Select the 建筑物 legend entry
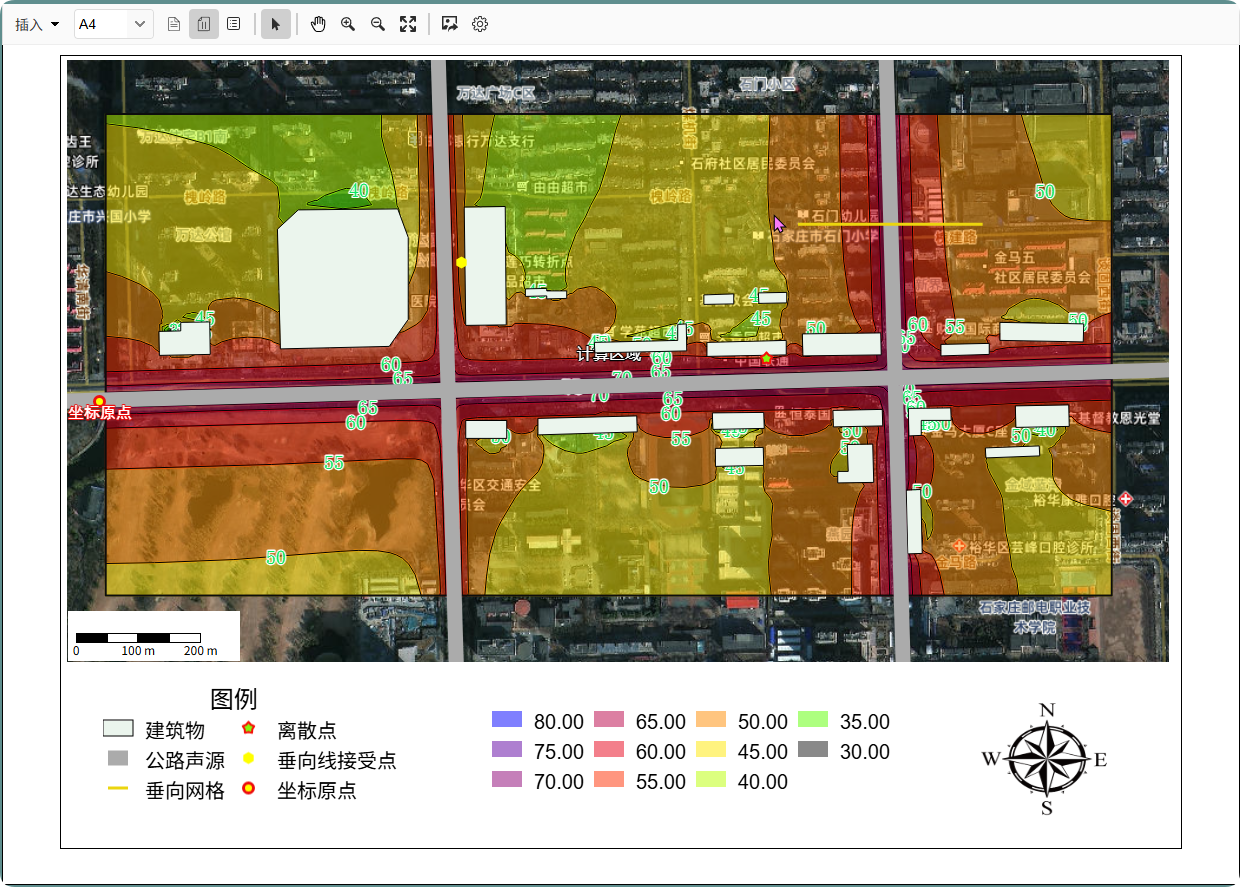Screen dimensions: 1240x887 pyautogui.click(x=175, y=730)
